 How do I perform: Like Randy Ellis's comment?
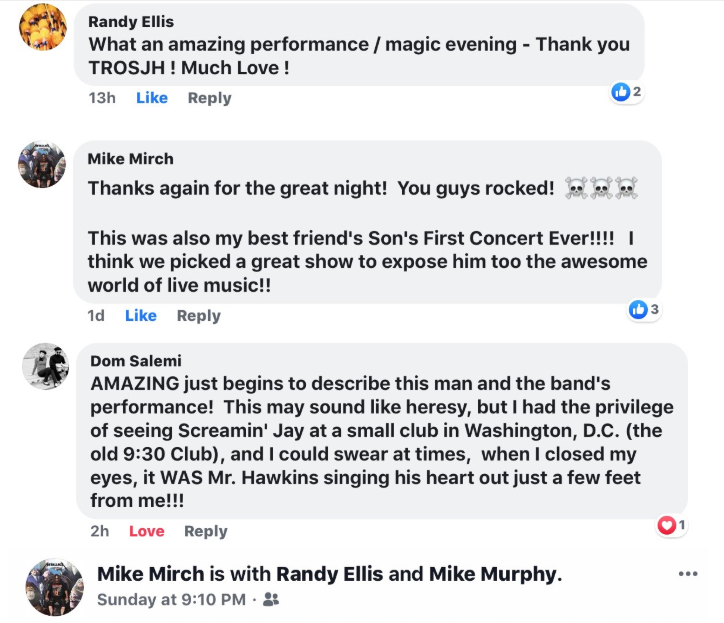(x=152, y=98)
